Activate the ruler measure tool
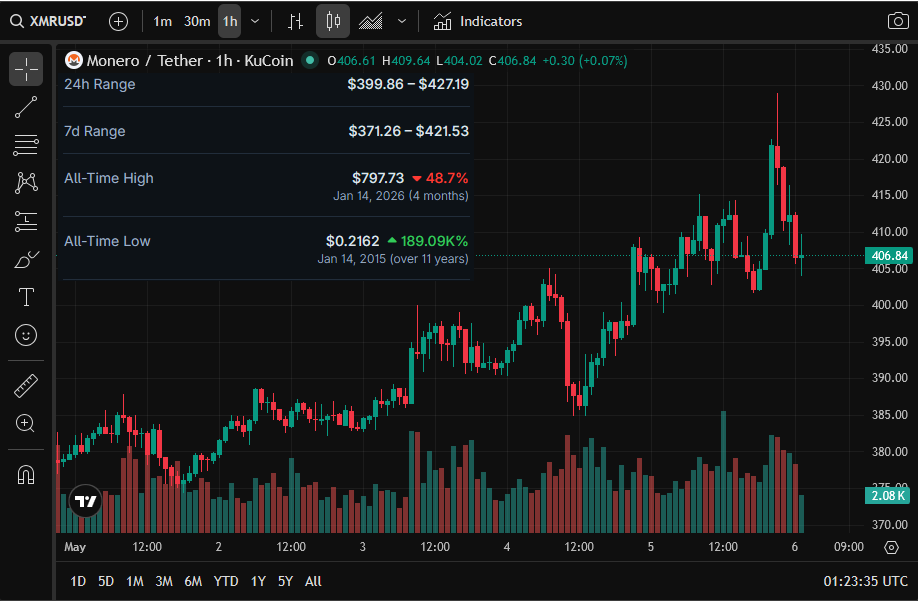Screen dimensions: 919x603 pyautogui.click(x=26, y=386)
